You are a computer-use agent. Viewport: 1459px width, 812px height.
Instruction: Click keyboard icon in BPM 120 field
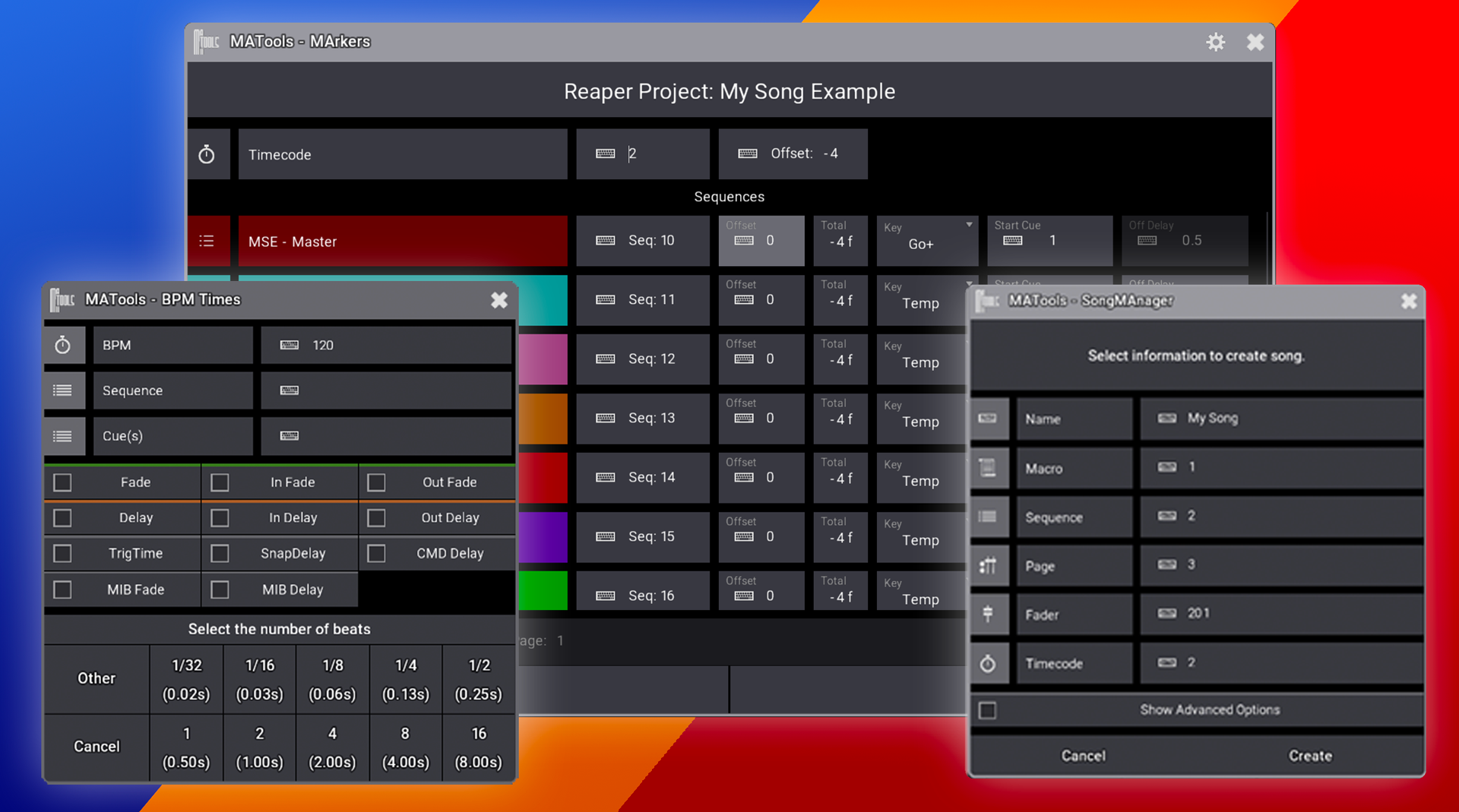coord(290,345)
